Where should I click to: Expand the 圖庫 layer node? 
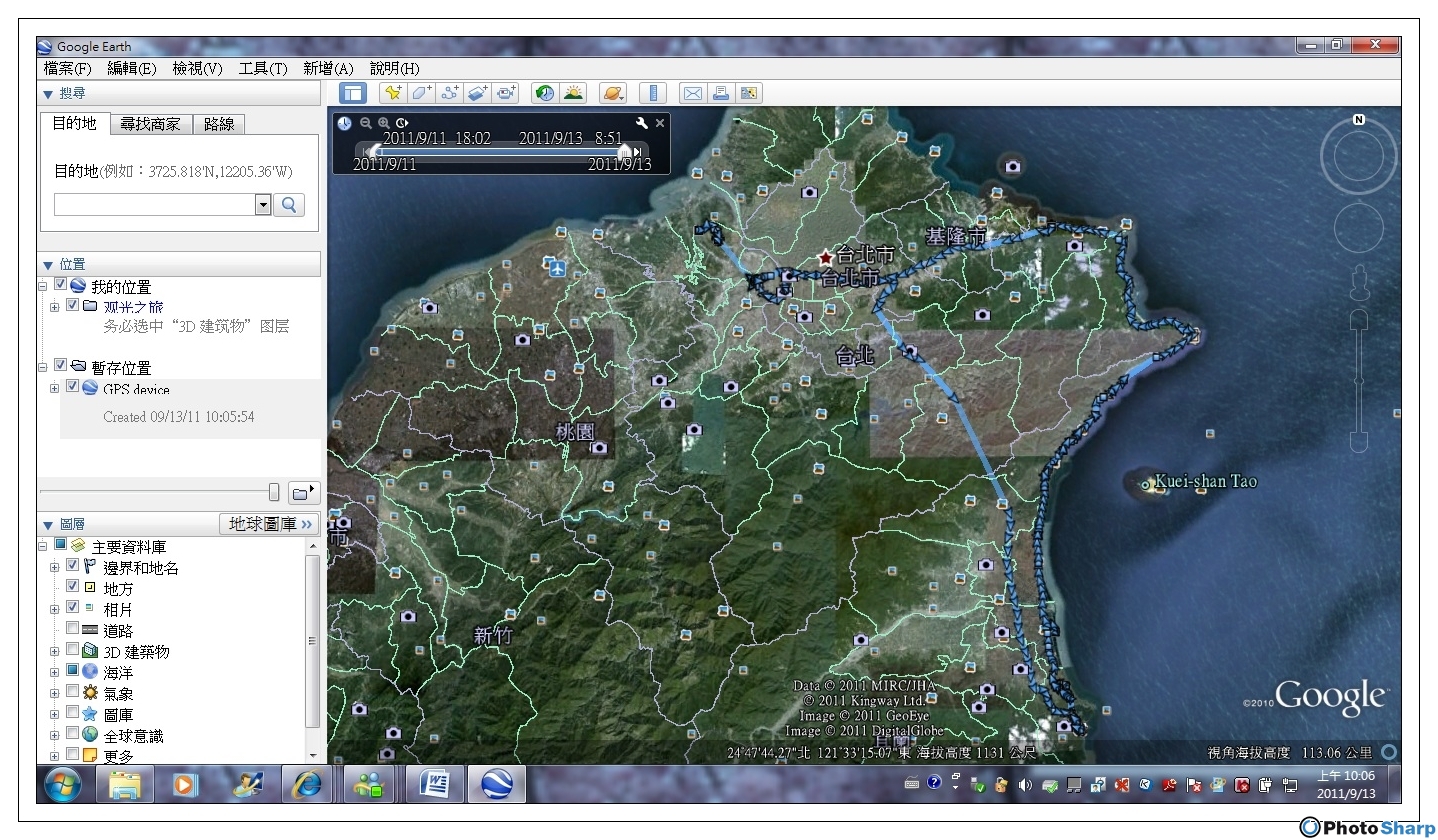55,714
